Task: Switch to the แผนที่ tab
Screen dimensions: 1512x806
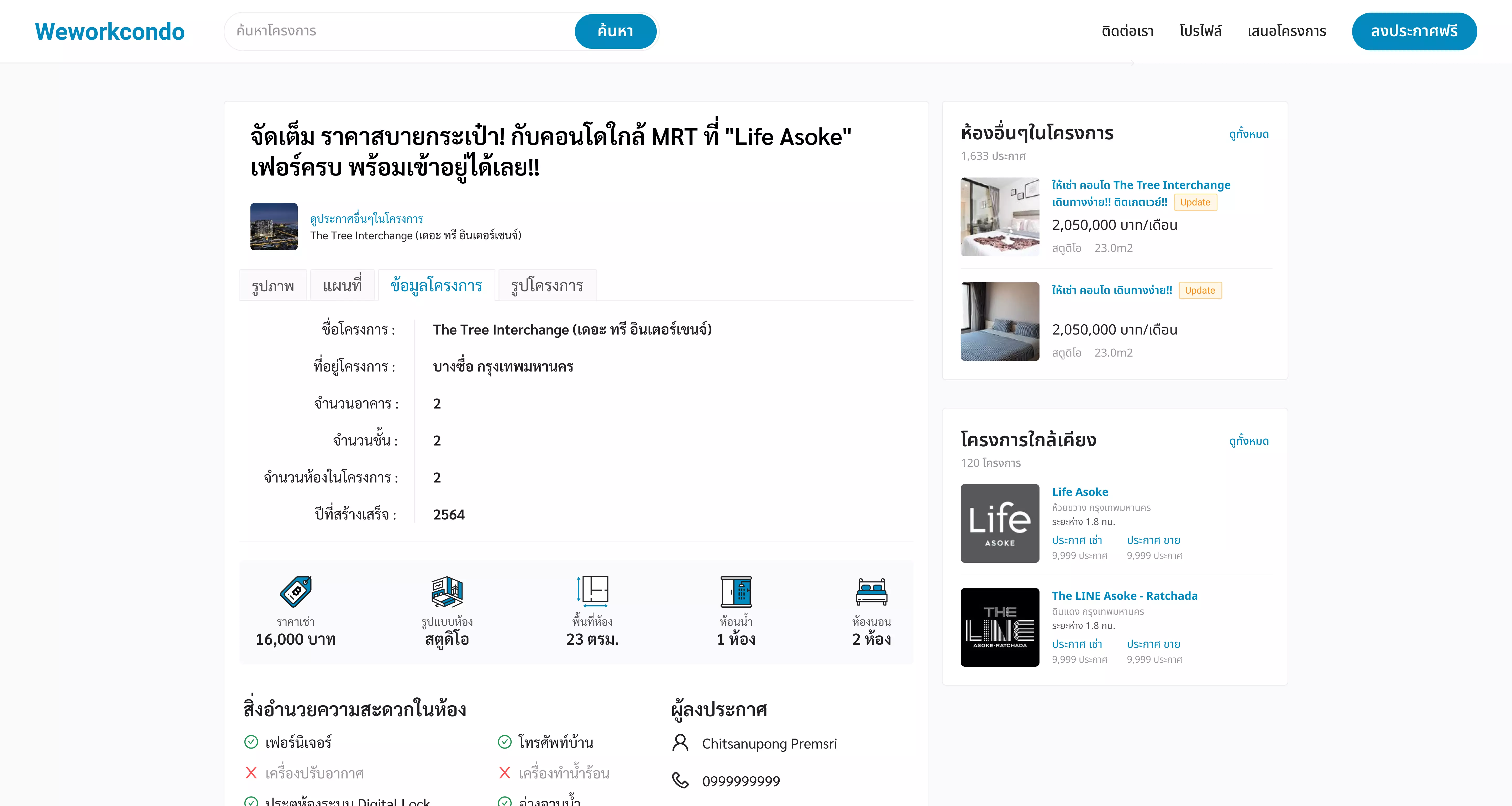Action: (x=342, y=286)
